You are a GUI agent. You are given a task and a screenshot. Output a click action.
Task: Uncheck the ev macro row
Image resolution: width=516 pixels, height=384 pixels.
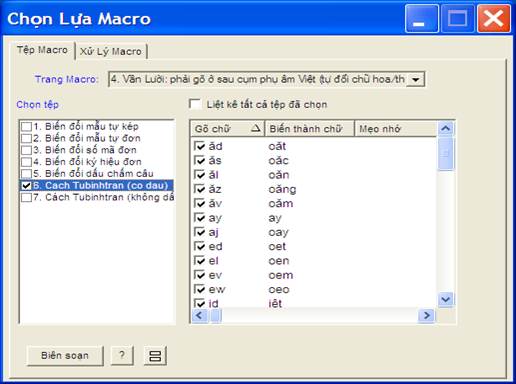199,275
